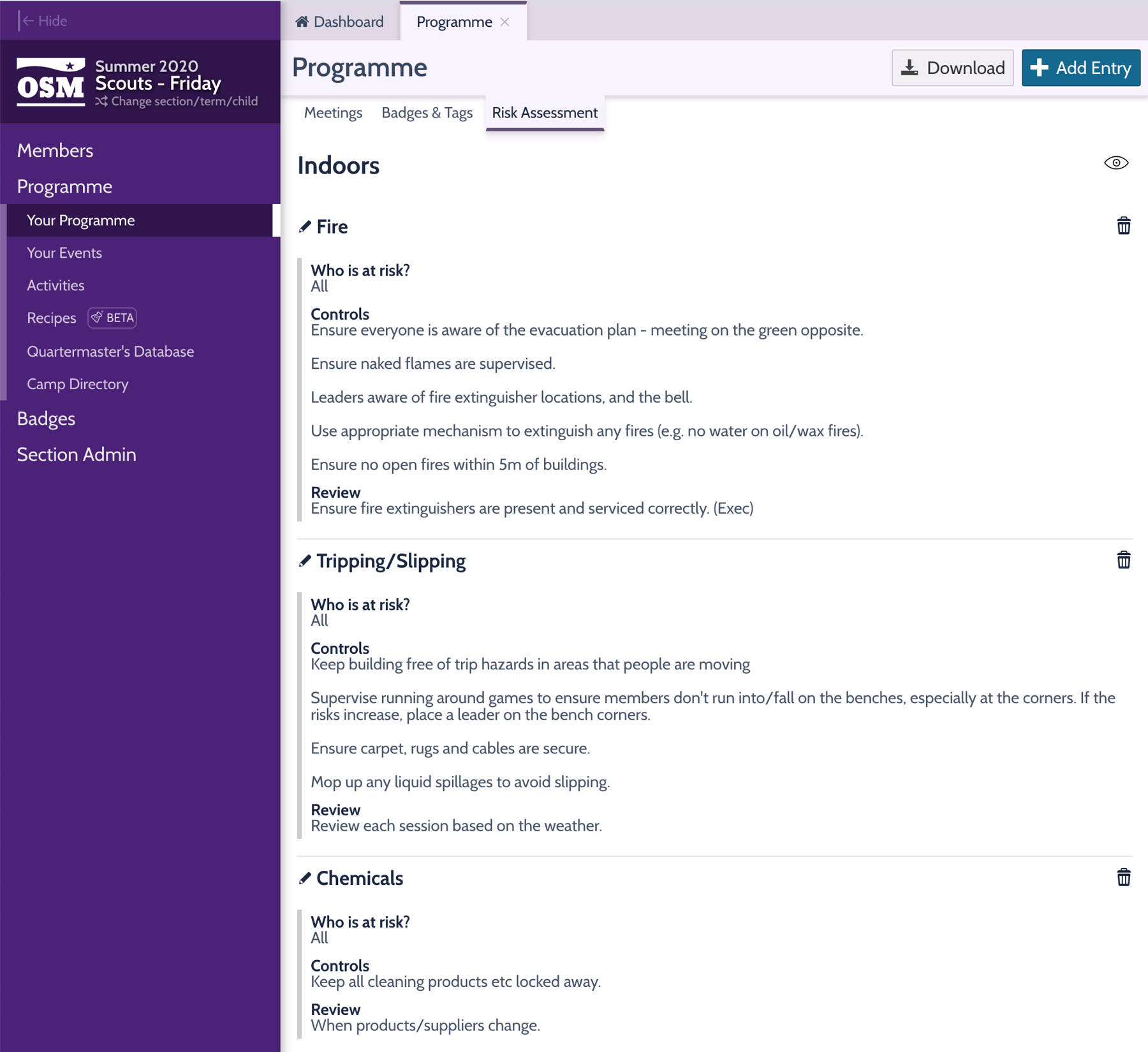Open the Badges & Tags tab
This screenshot has width=1148, height=1052.
click(x=427, y=113)
